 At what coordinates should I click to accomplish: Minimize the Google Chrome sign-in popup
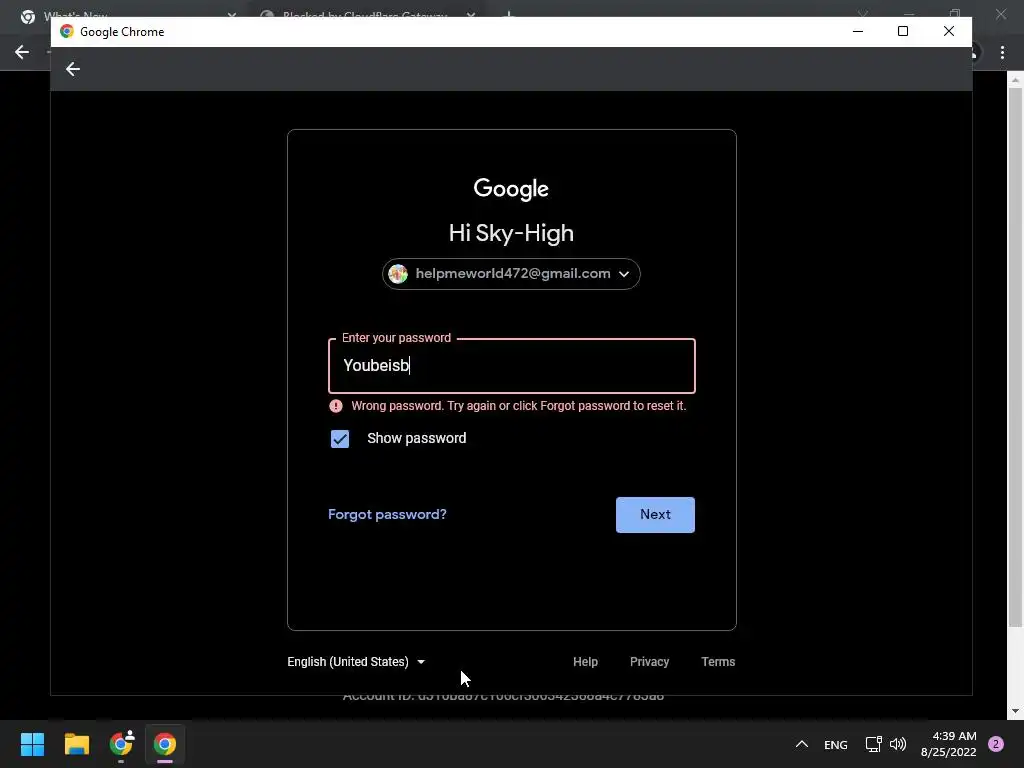point(858,31)
